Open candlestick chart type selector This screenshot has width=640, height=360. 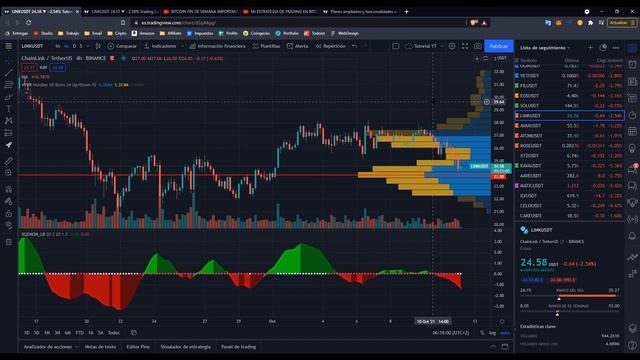point(98,46)
